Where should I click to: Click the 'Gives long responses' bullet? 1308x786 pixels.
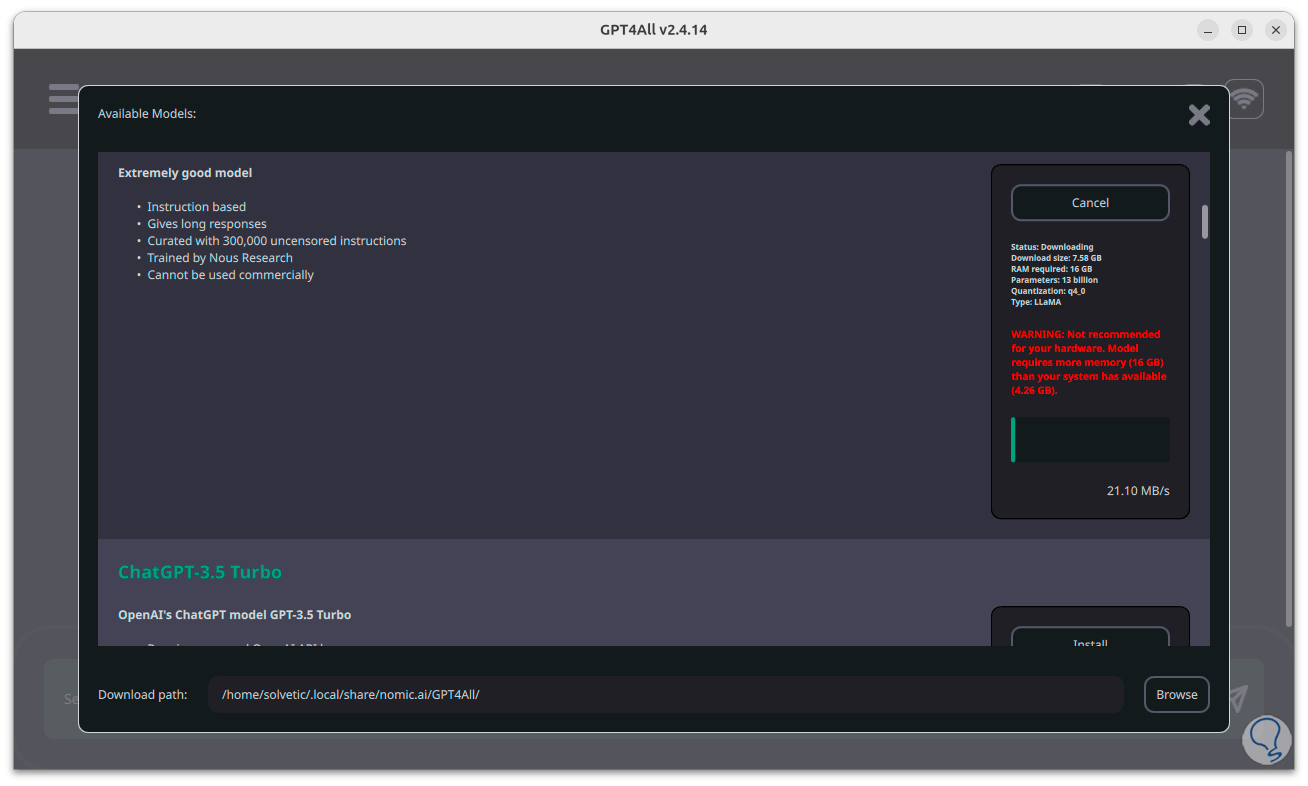tap(207, 224)
